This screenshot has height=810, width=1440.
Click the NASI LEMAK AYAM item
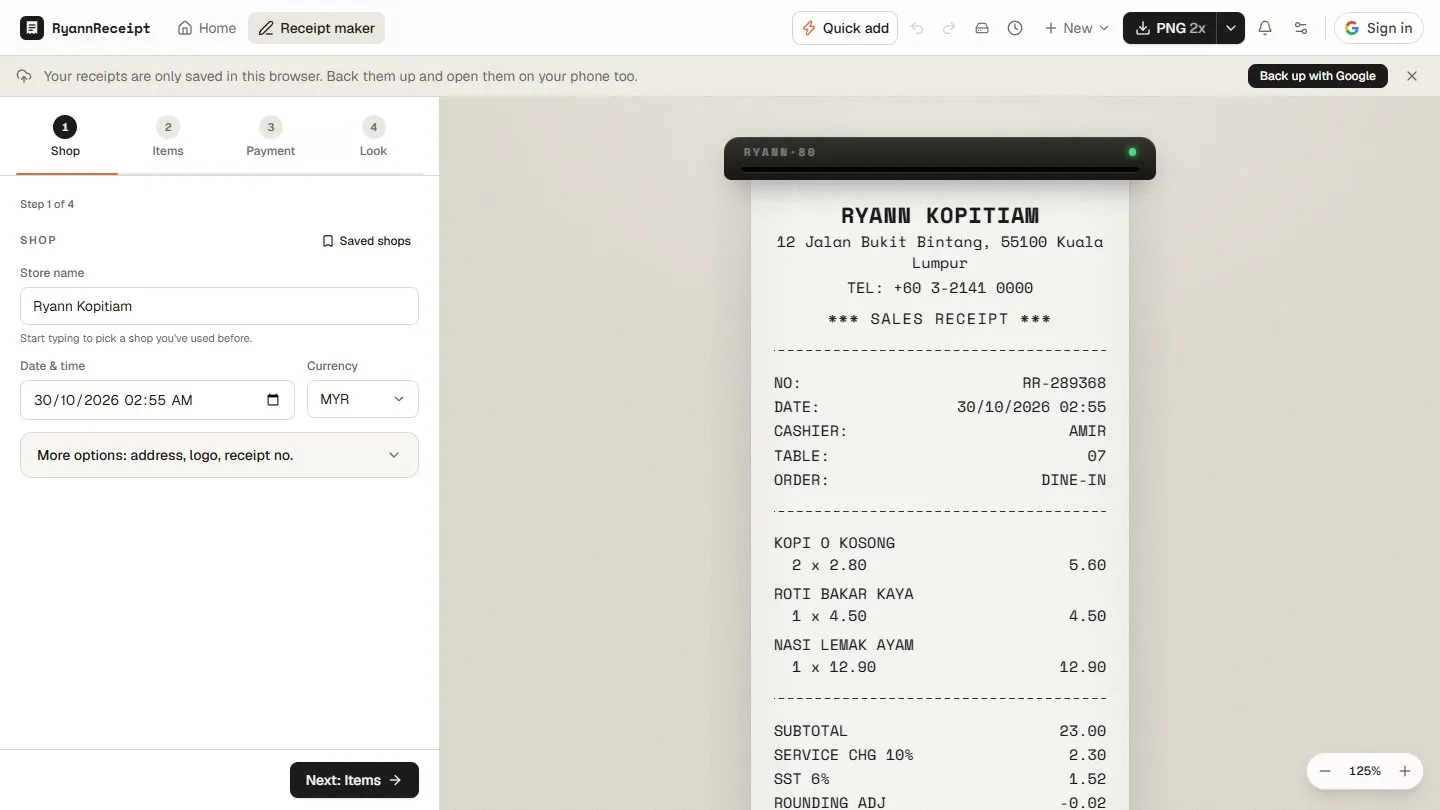tap(844, 645)
